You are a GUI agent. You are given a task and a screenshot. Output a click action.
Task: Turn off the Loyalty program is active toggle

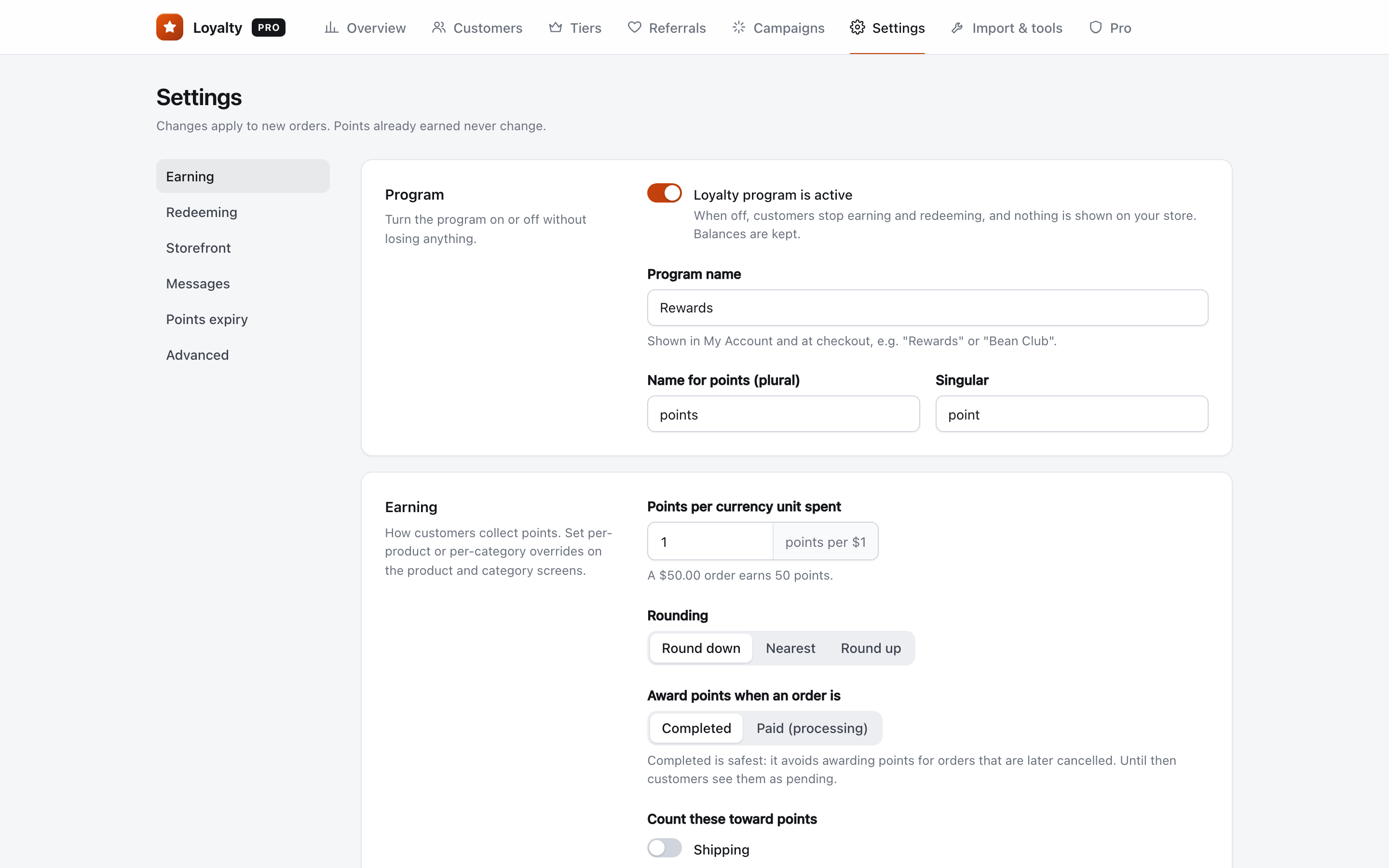tap(664, 193)
